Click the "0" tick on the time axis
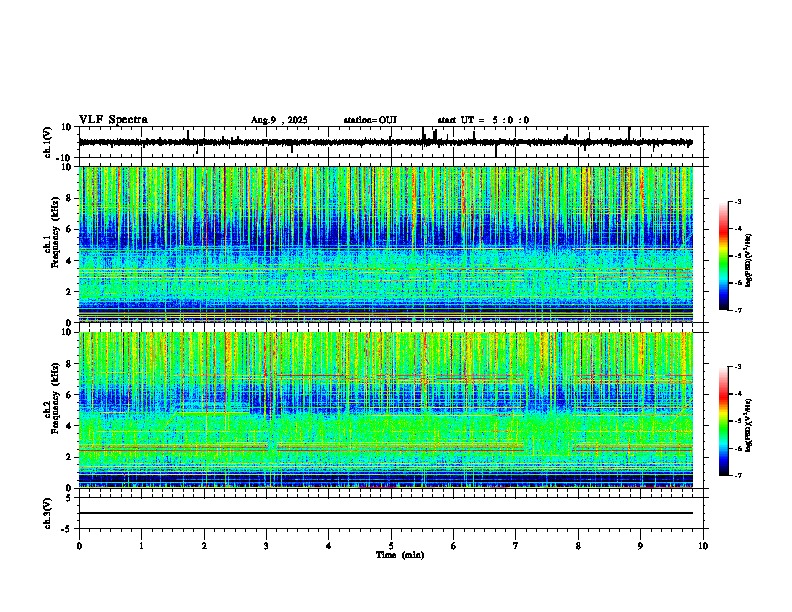The width and height of the screenshot is (792, 612). coord(79,546)
